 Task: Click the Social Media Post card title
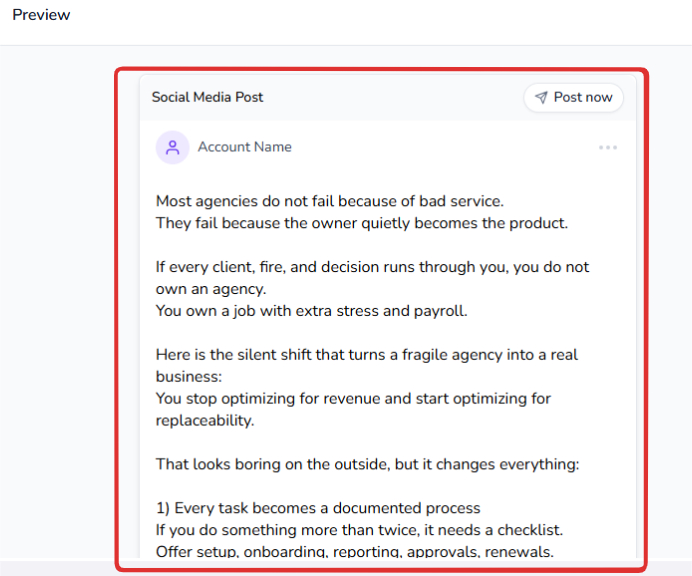pos(207,97)
